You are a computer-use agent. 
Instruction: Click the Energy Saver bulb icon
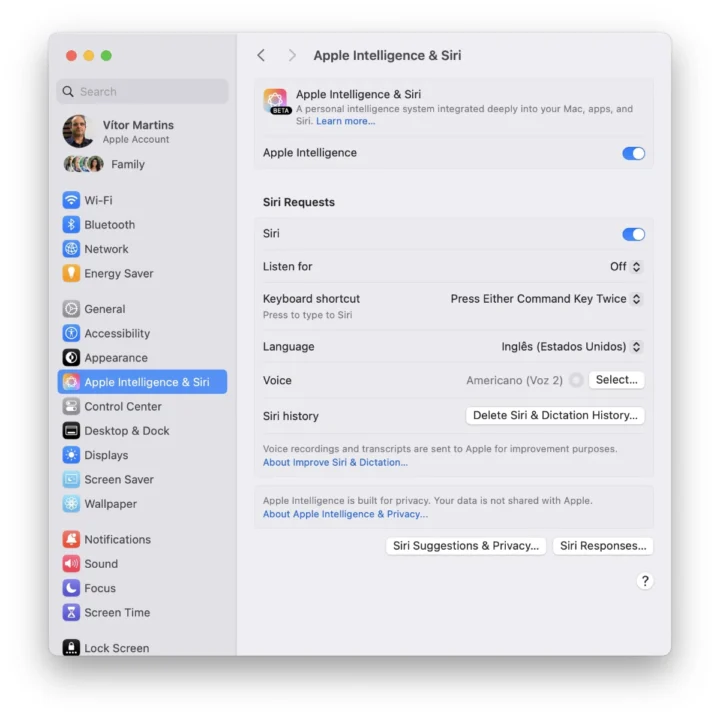tap(71, 273)
